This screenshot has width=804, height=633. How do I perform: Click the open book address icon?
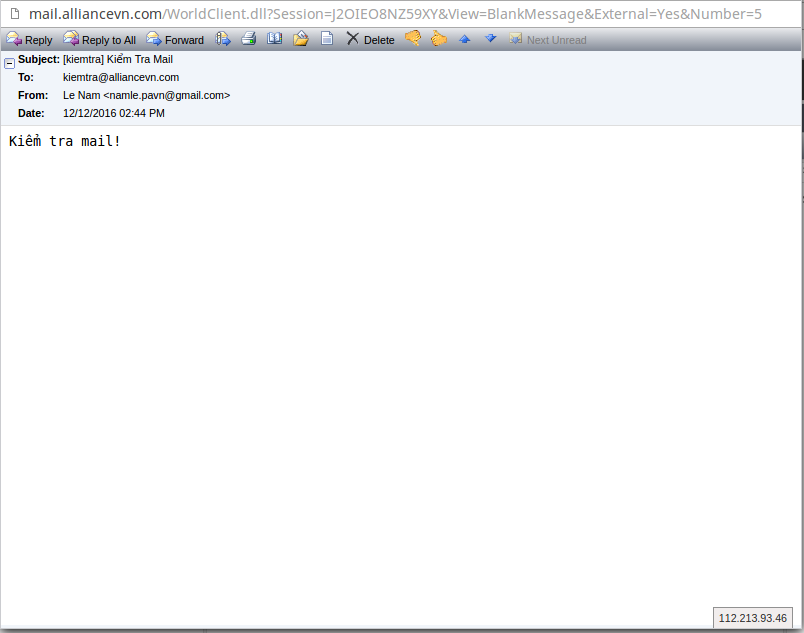tap(274, 39)
